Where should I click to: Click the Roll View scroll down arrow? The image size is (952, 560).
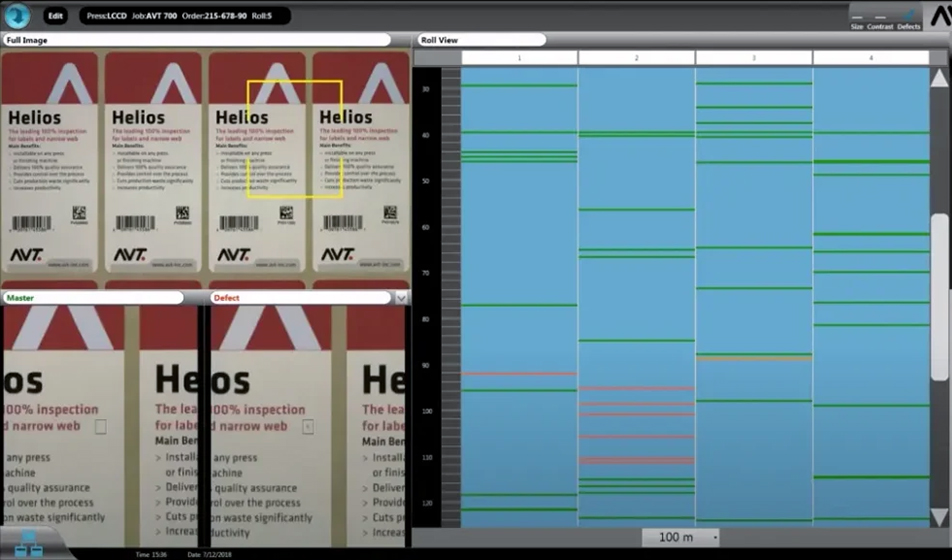[x=939, y=517]
